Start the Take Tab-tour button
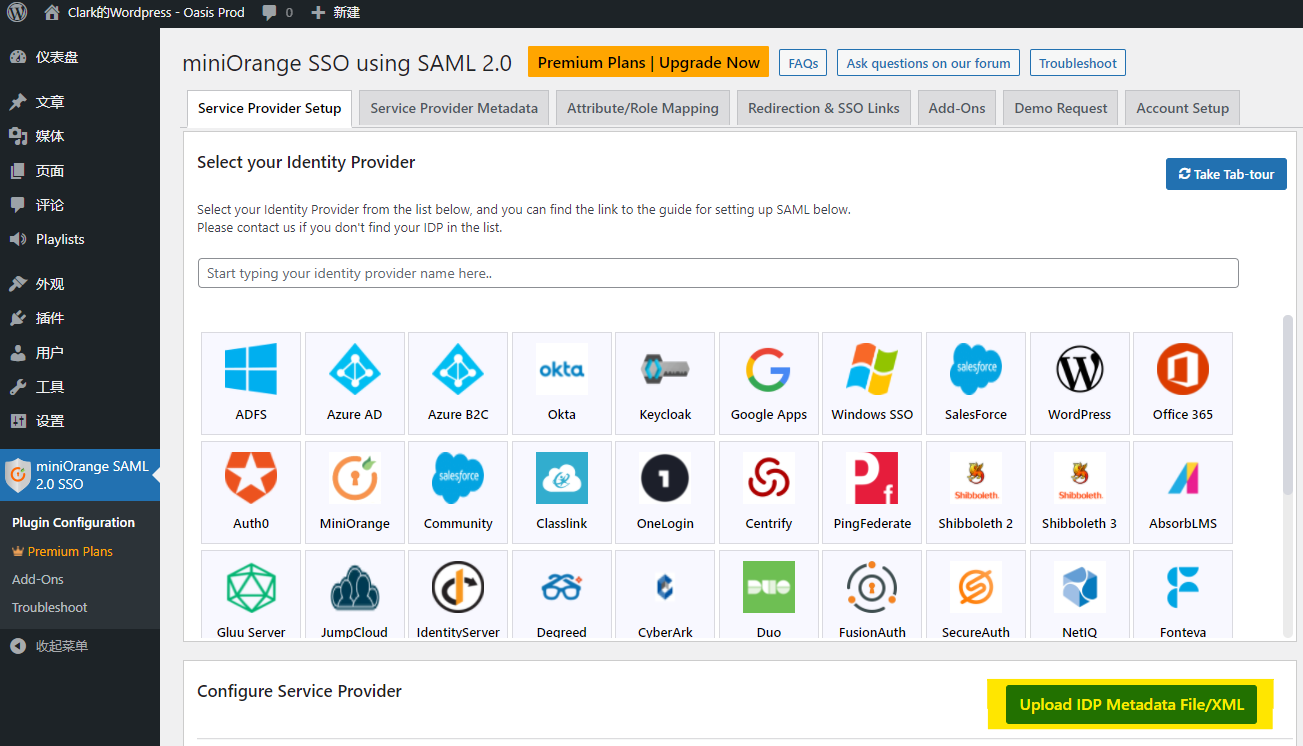Screen dimensions: 1303x746 (1226, 174)
